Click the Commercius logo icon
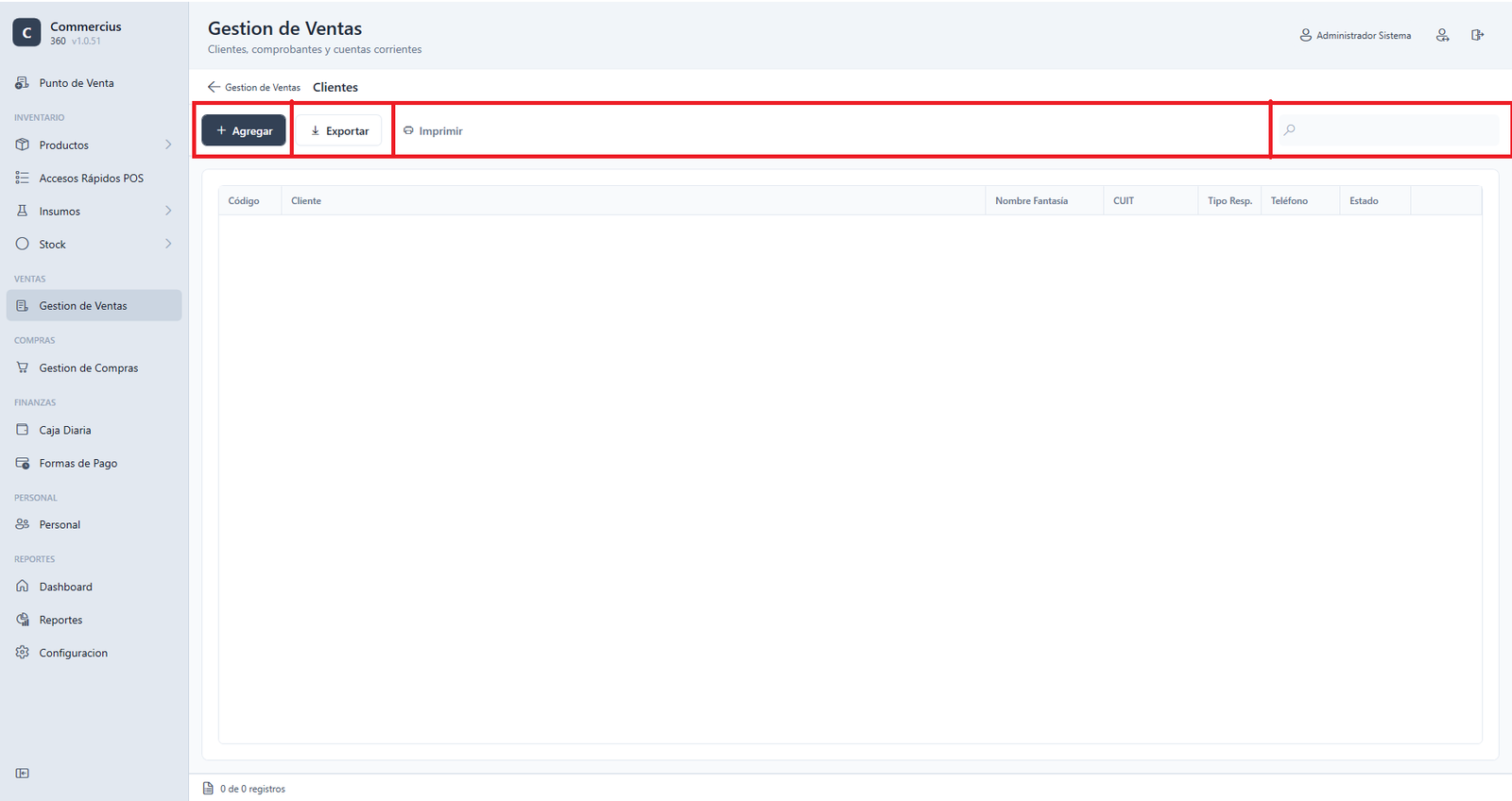This screenshot has width=1512, height=801. pyautogui.click(x=26, y=32)
